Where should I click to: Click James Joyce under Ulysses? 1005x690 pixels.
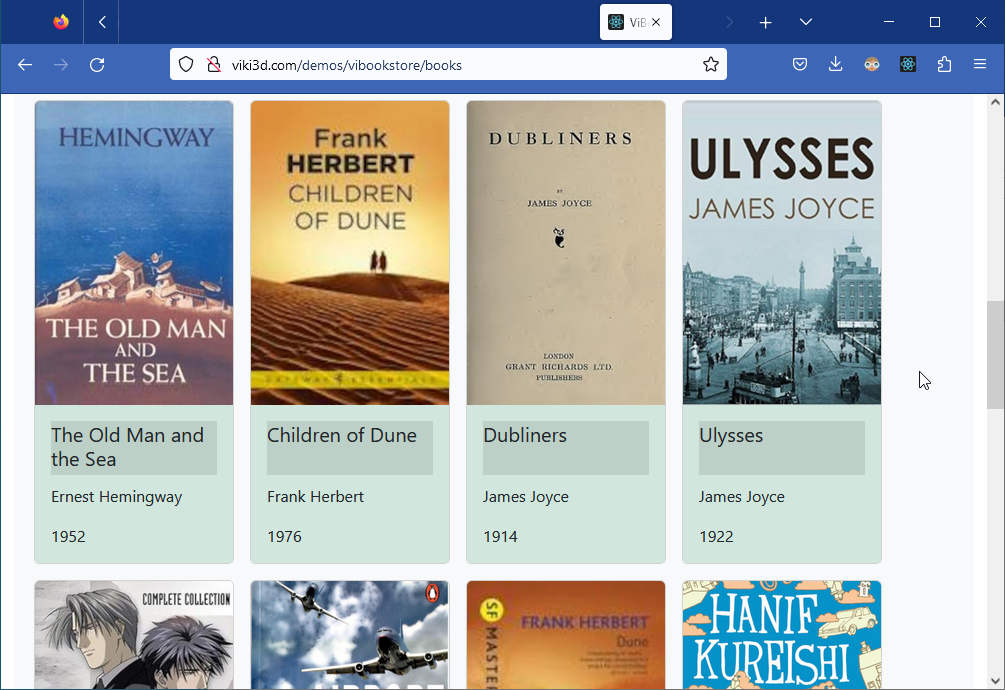(742, 497)
